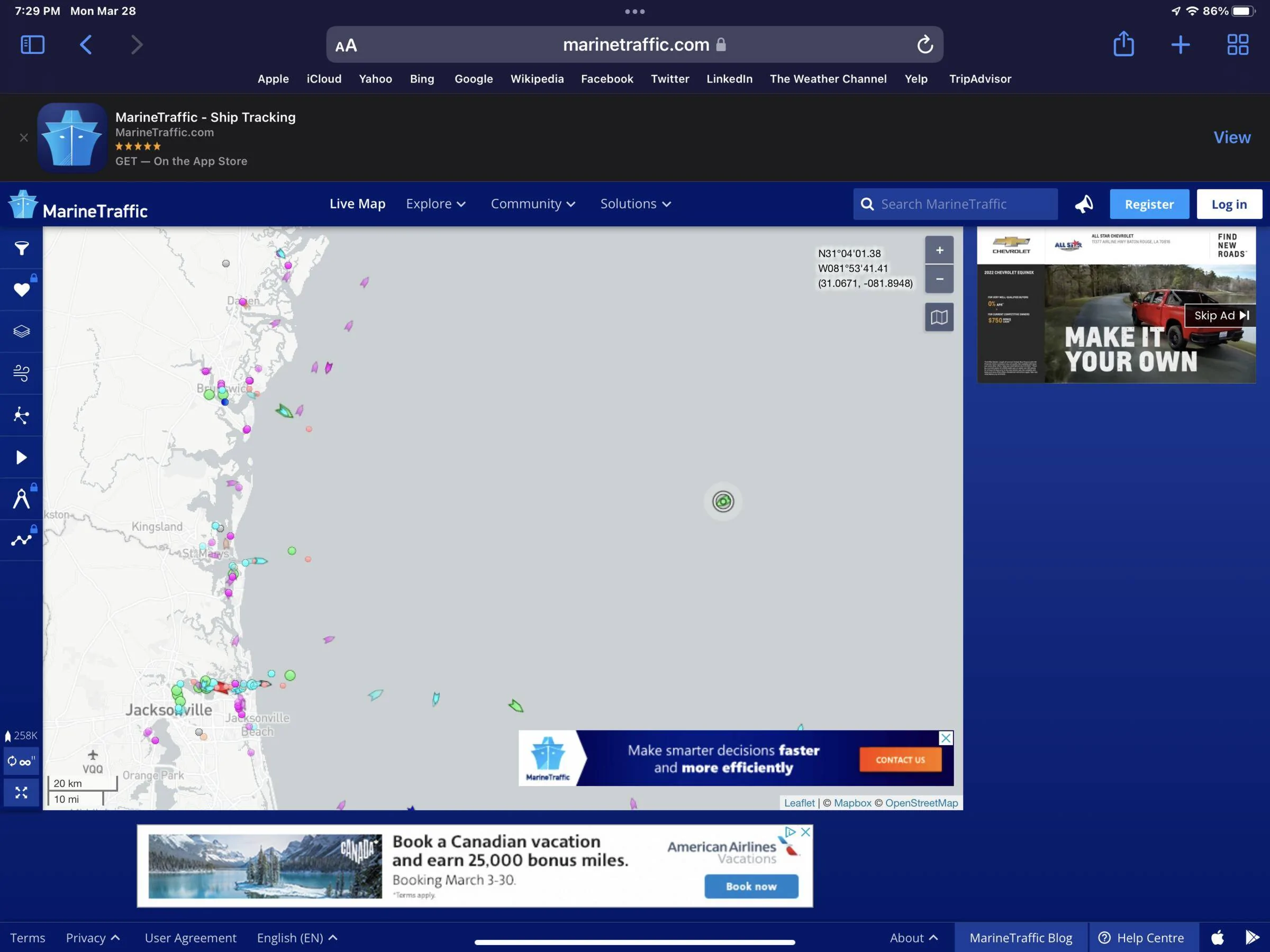The image size is (1270, 952).
Task: Open Safari sidebar panel
Action: 33,45
